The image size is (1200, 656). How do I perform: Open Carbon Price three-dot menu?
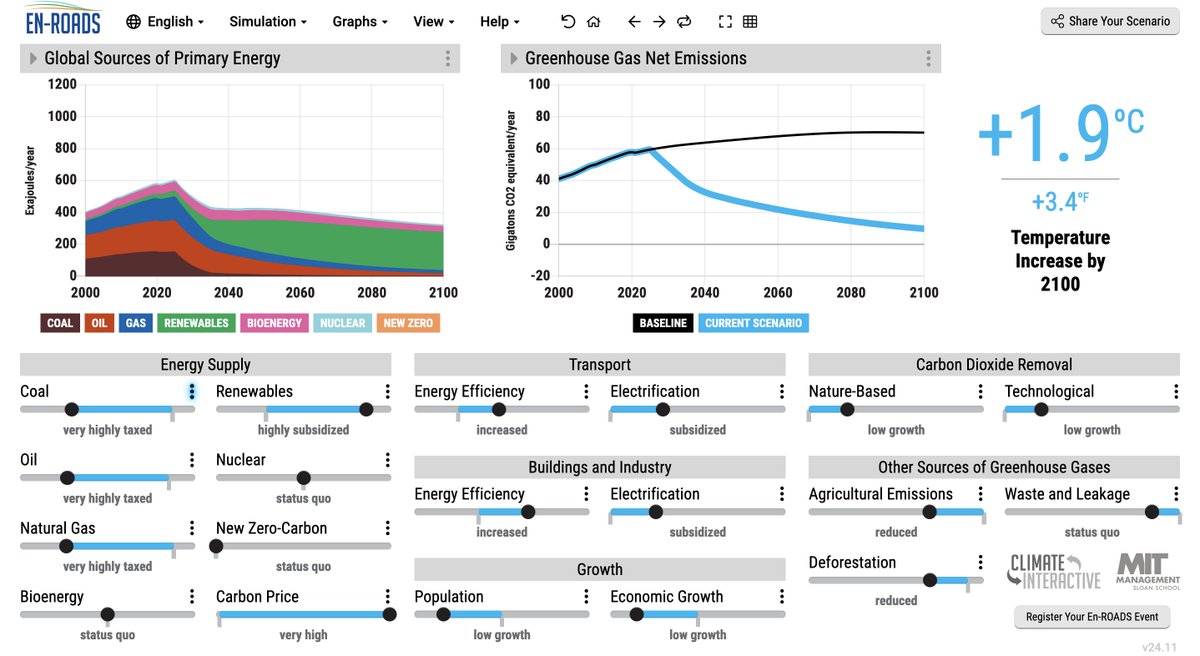[x=387, y=596]
